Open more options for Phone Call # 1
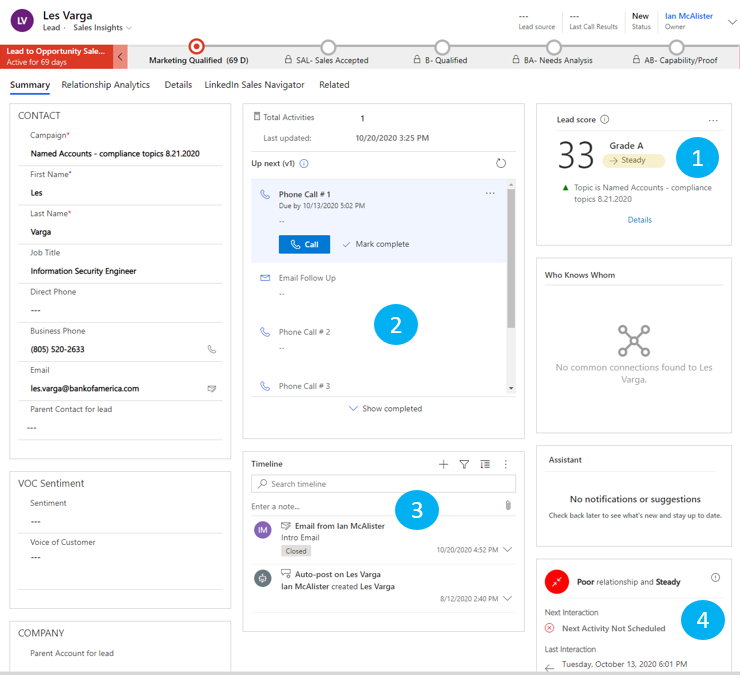This screenshot has height=682, width=741. 490,193
